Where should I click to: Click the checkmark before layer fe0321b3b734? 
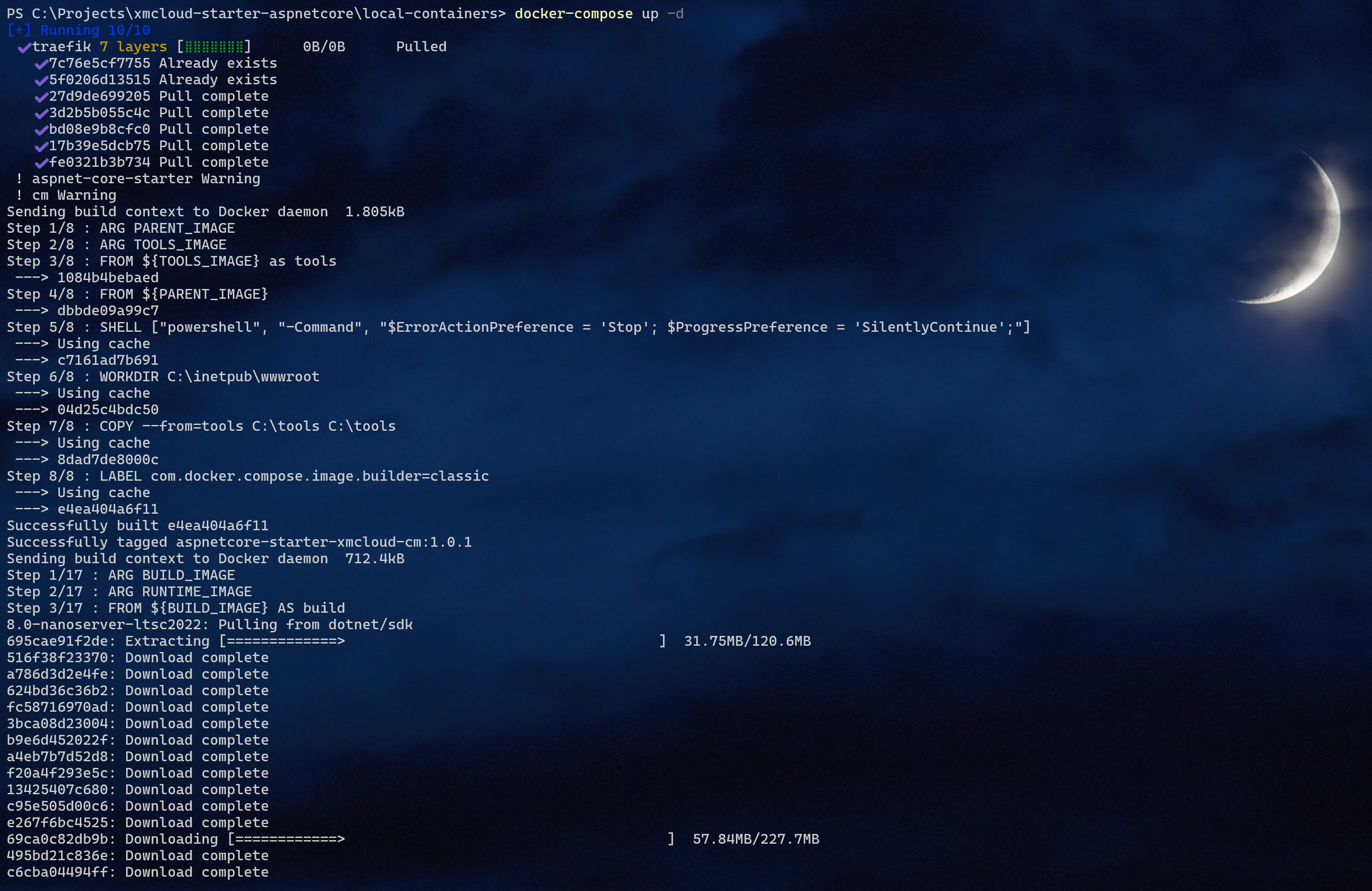[41, 163]
